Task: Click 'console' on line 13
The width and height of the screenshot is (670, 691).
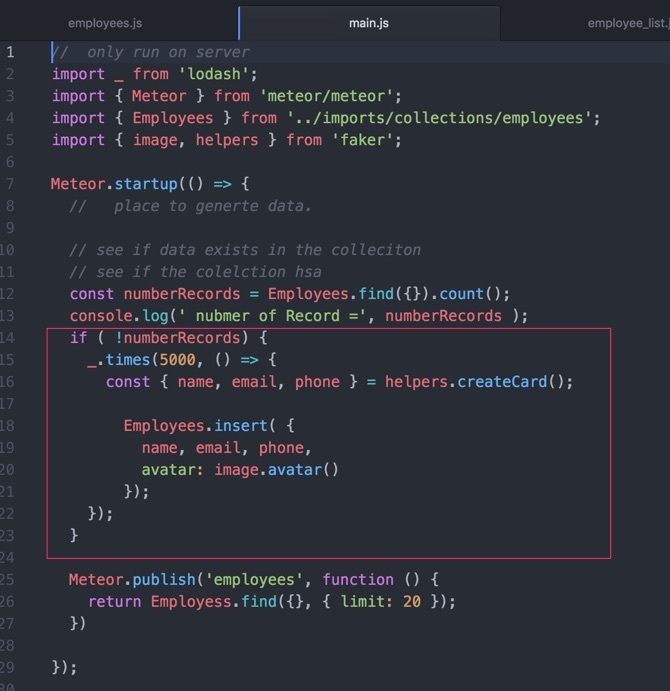Action: 101,316
